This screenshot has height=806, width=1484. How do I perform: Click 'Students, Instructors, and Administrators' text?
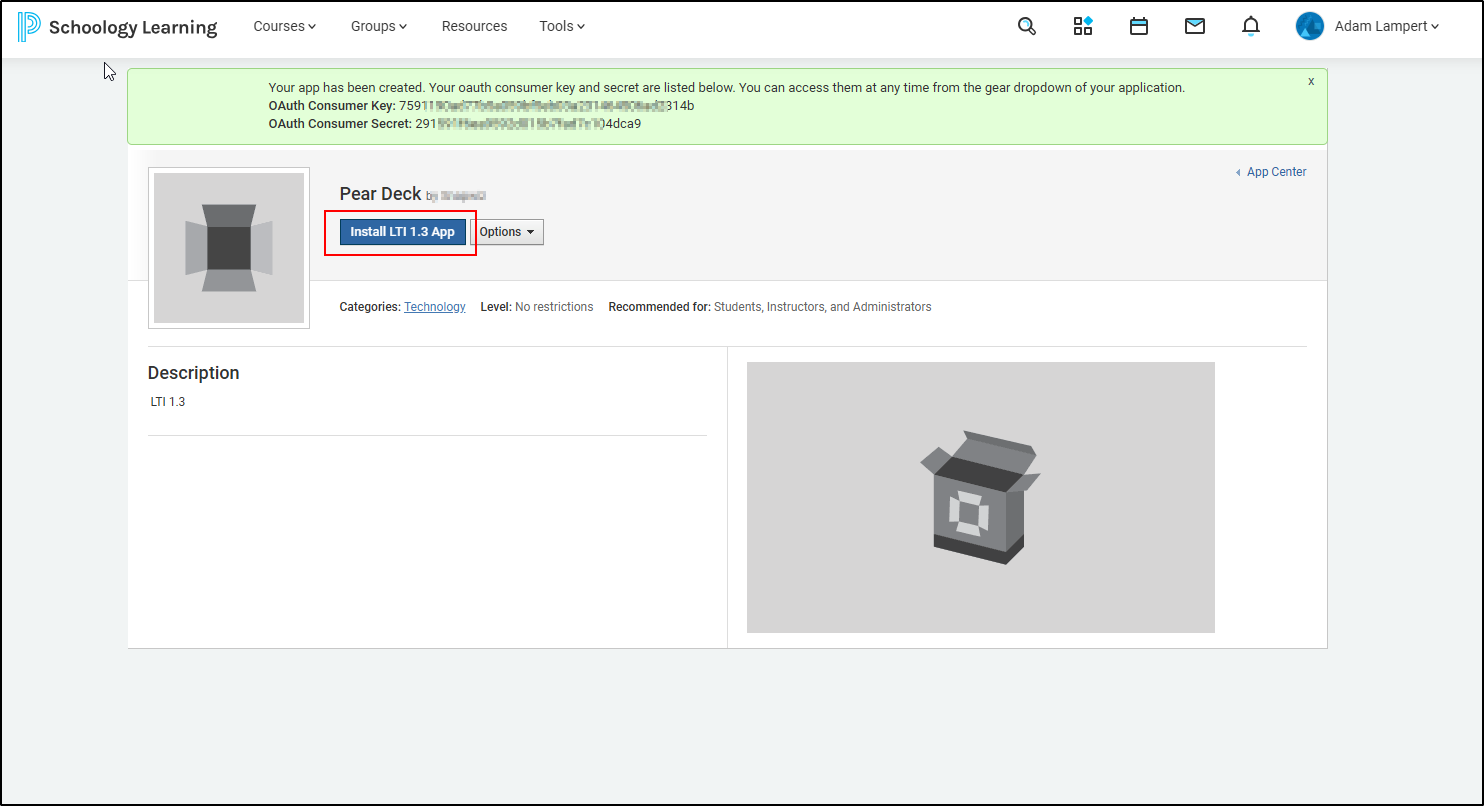click(822, 307)
